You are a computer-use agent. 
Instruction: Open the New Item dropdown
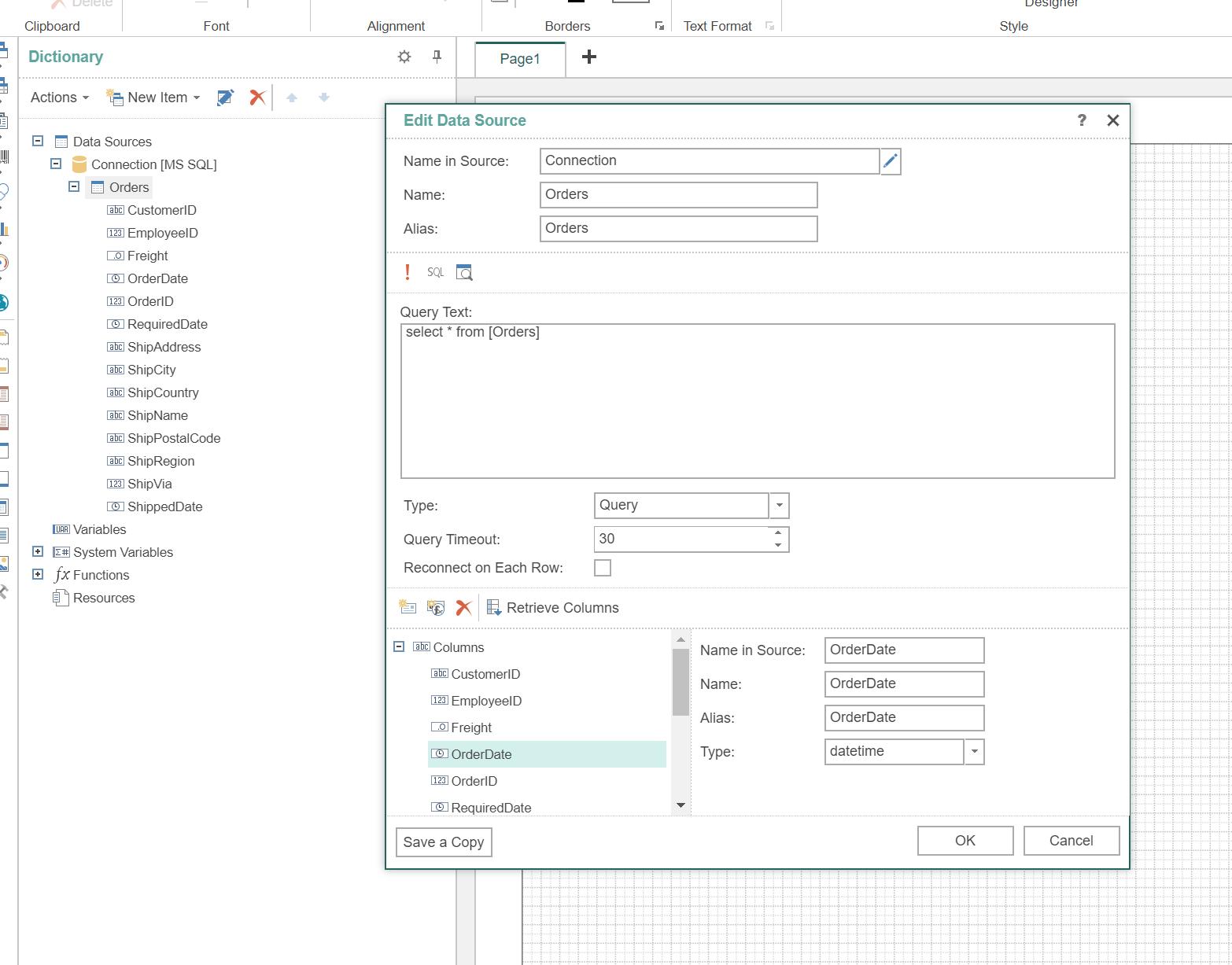tap(153, 98)
